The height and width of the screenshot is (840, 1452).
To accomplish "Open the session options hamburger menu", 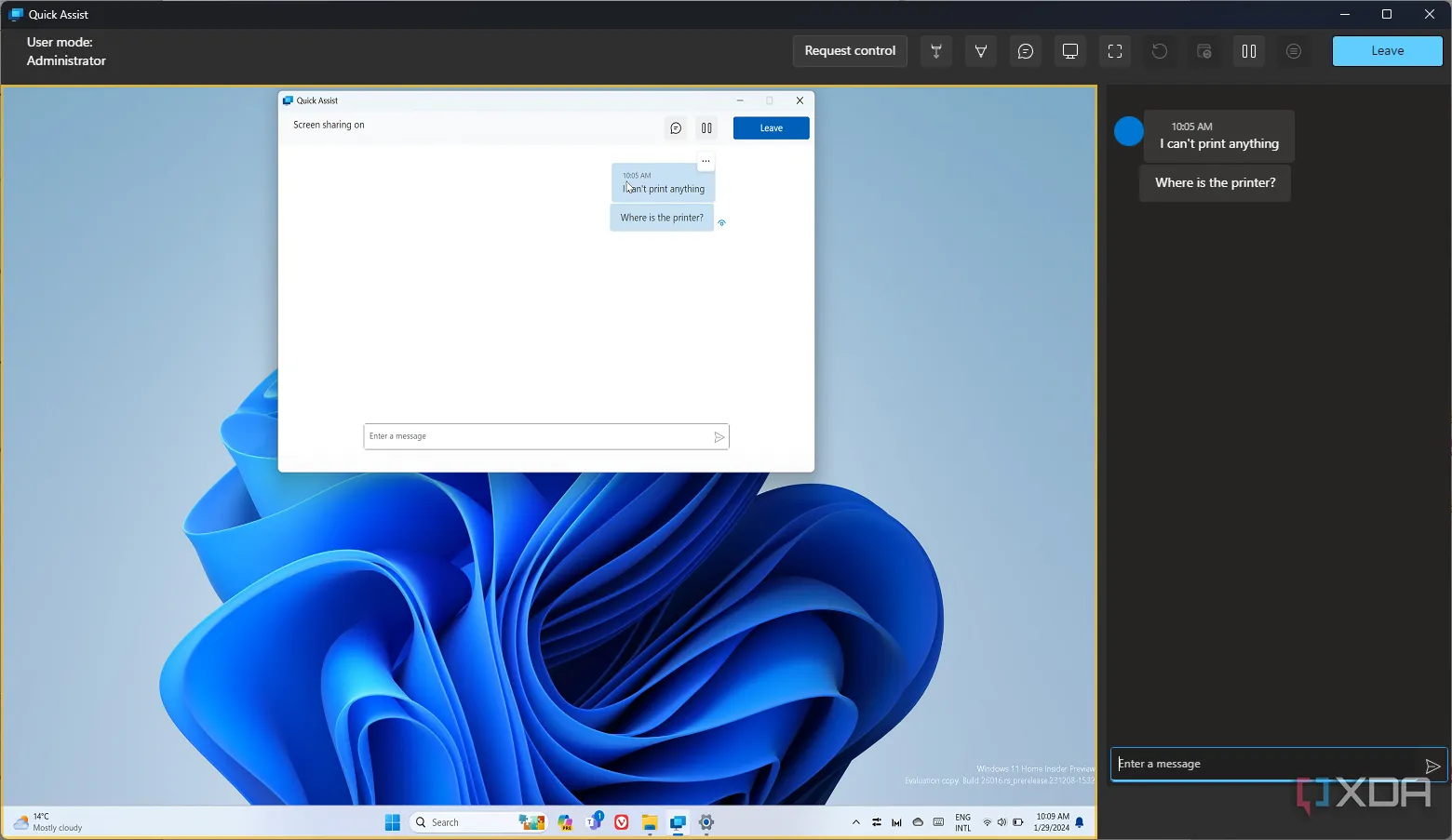I will 1293,51.
